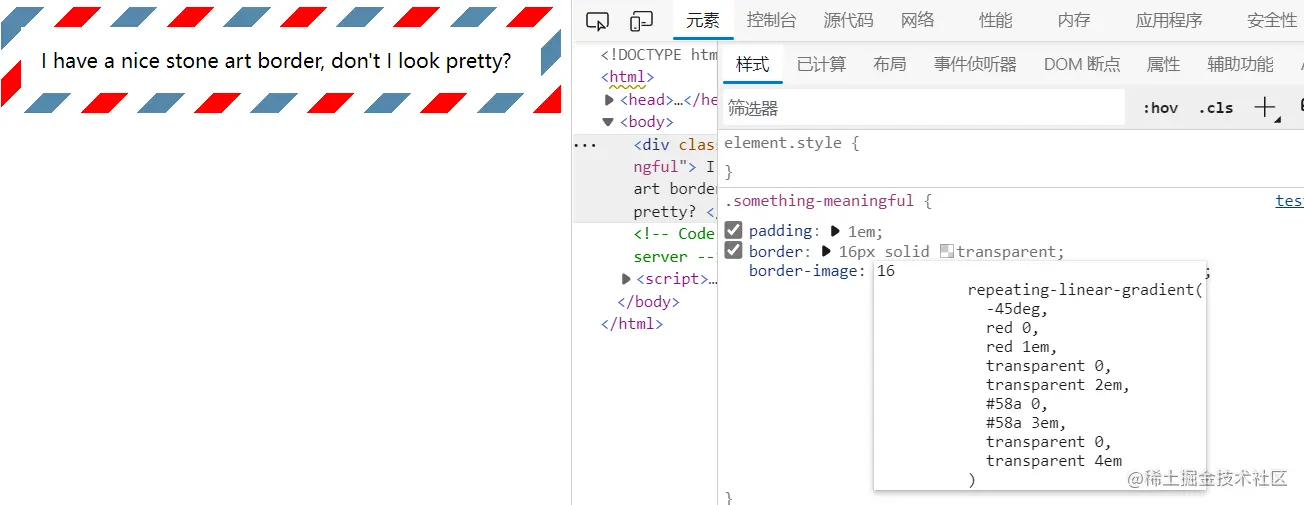Open the ellipsis menu beside div node
The width and height of the screenshot is (1304, 505).
(584, 144)
